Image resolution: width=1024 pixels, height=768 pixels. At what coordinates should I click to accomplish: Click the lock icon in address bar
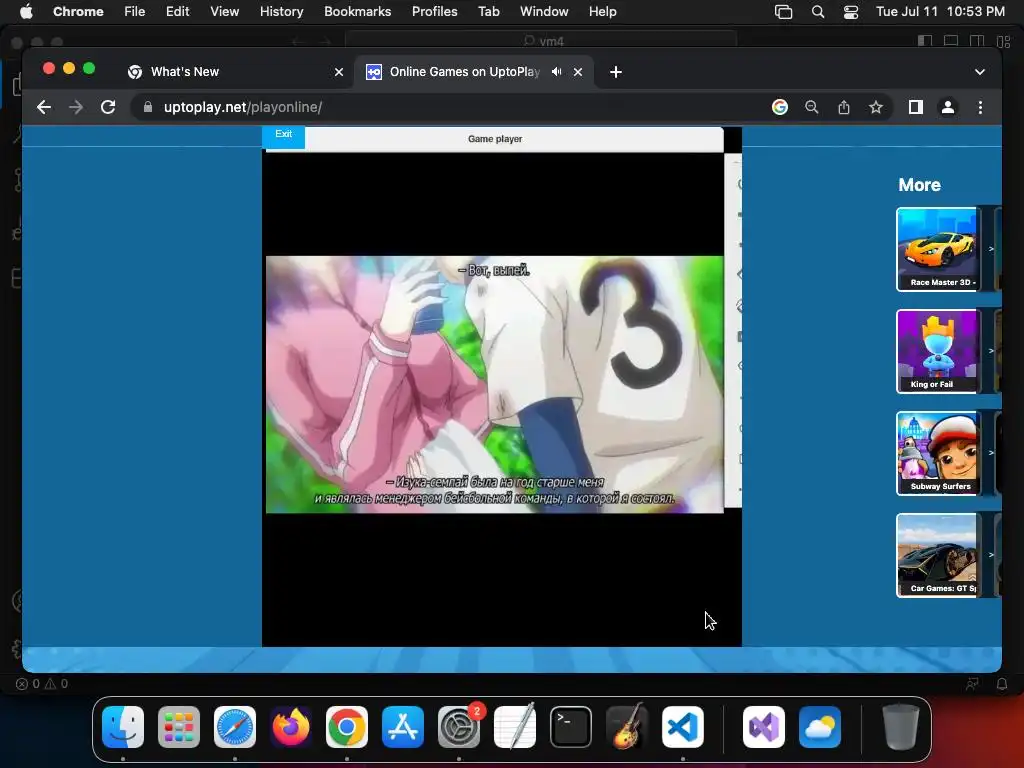pos(148,107)
